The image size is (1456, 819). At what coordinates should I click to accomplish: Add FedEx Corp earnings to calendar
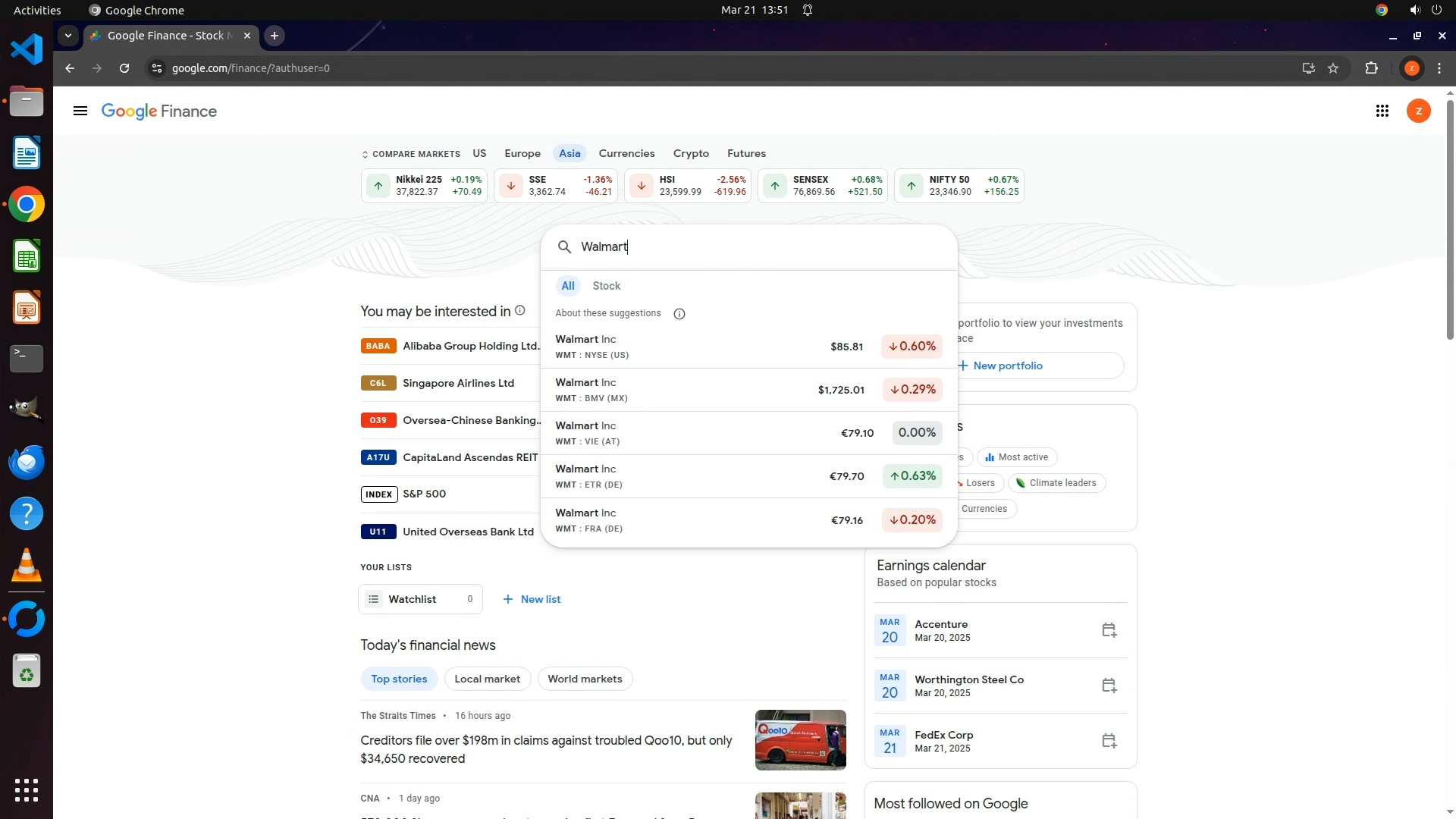point(1109,741)
